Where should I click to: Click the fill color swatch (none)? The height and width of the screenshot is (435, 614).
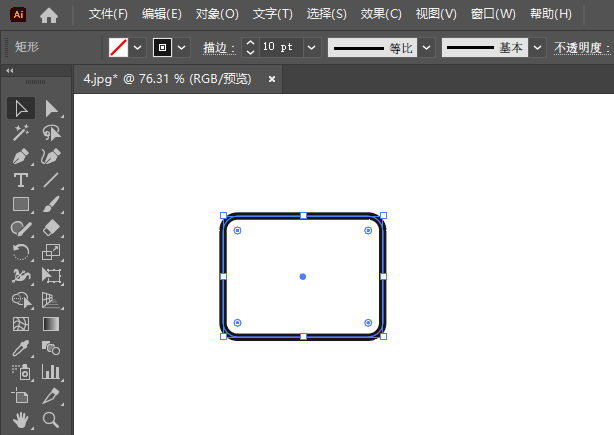118,47
